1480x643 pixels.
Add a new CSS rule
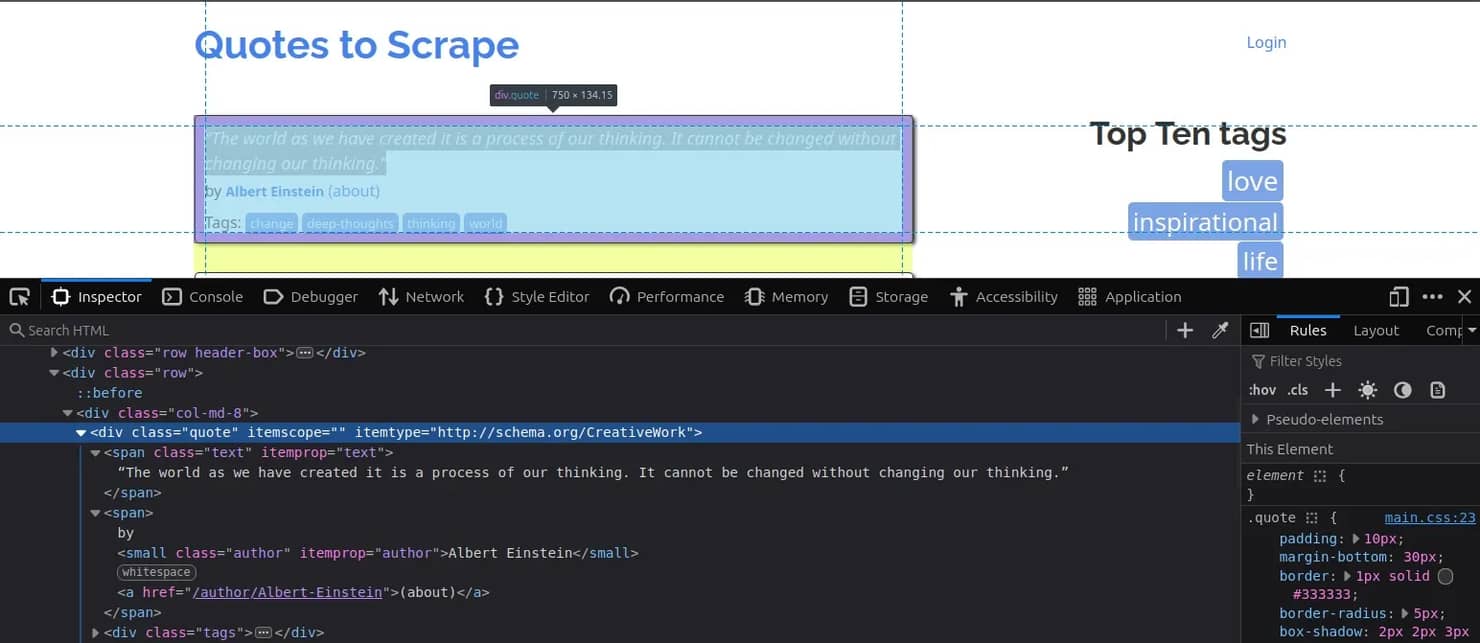tap(1332, 390)
